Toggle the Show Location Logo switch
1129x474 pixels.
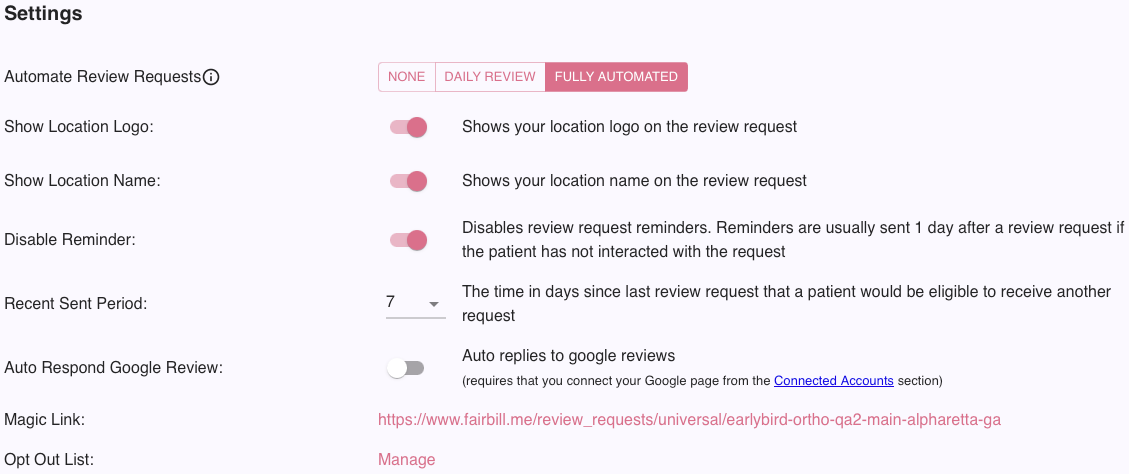point(408,128)
